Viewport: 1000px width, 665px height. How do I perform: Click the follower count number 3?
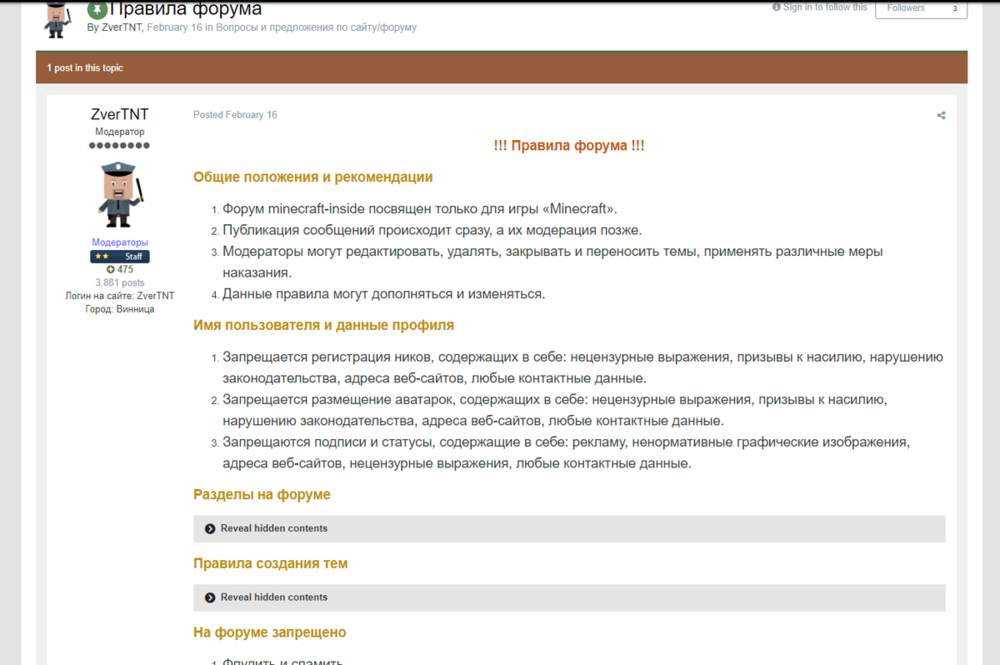(x=955, y=8)
